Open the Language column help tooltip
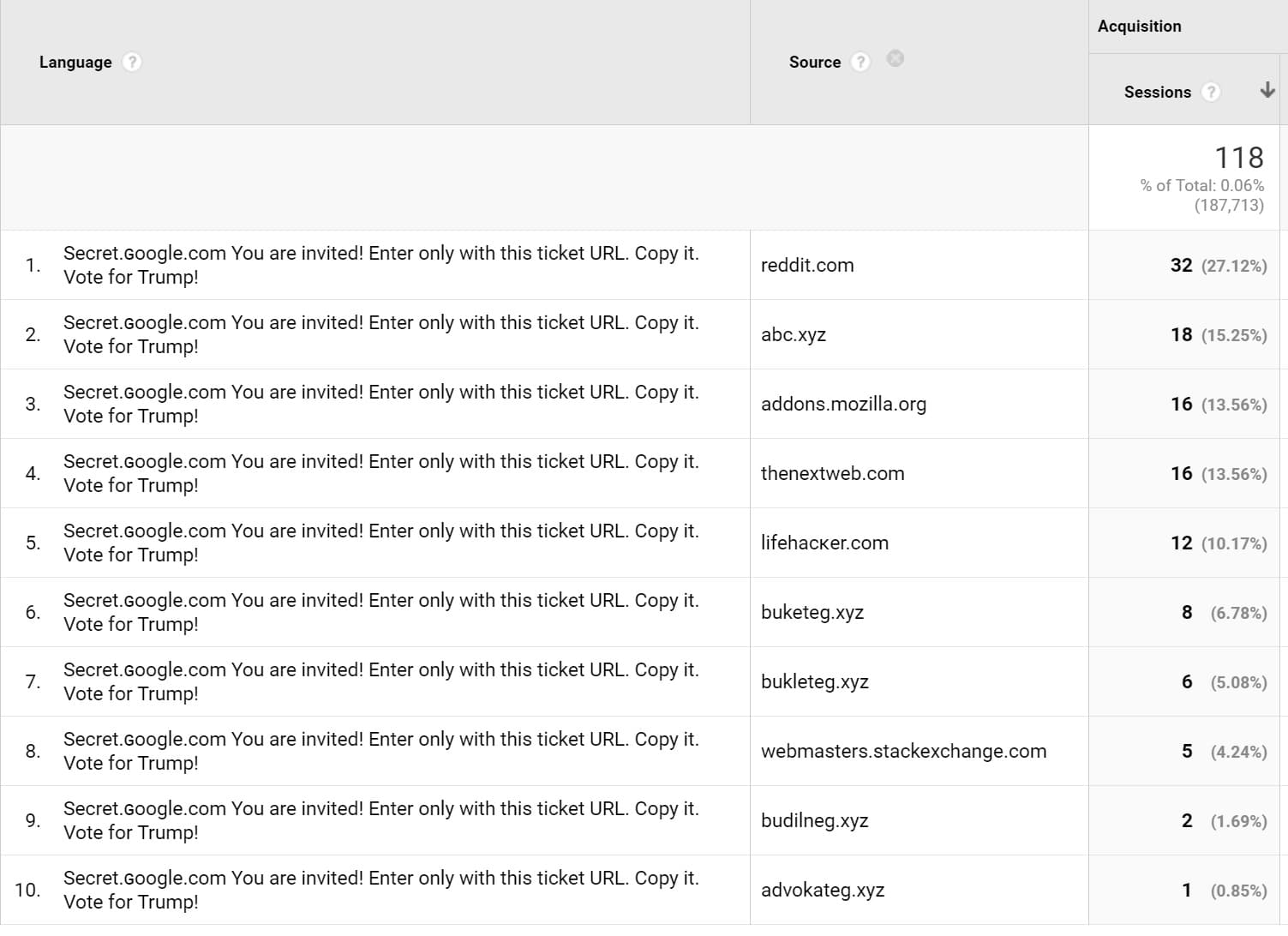 132,61
